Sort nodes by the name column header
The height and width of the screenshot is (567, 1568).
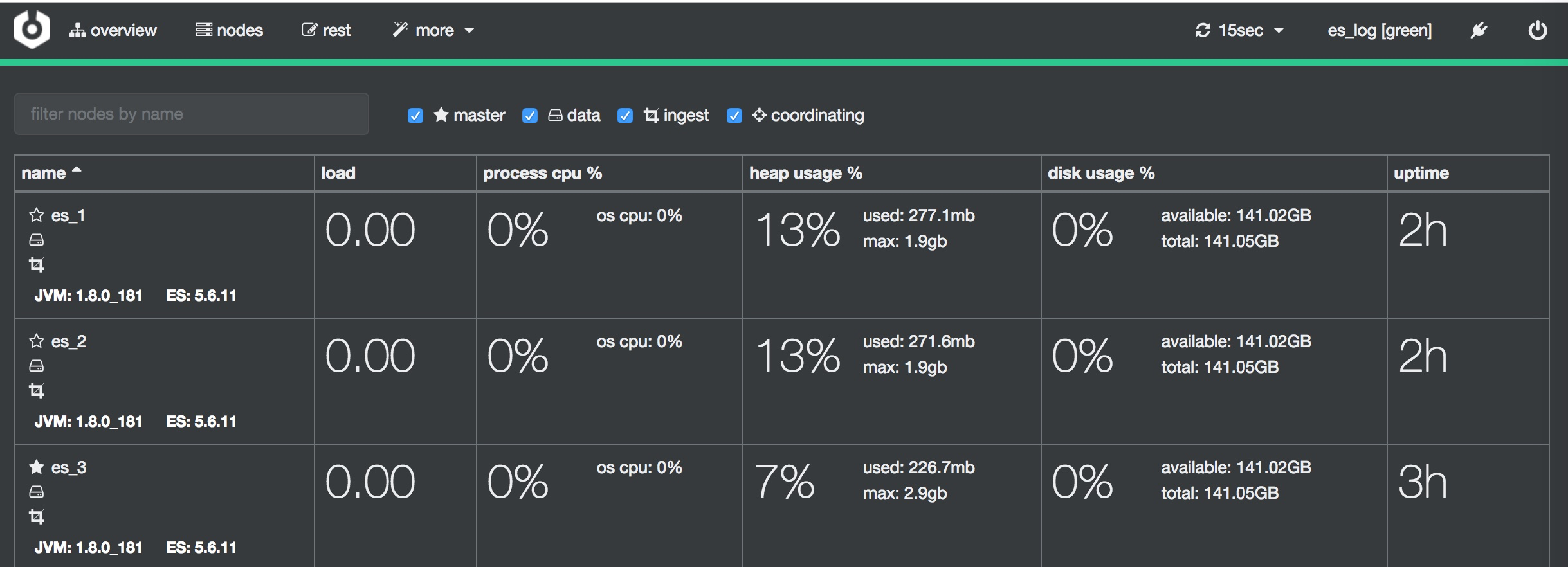coord(44,173)
